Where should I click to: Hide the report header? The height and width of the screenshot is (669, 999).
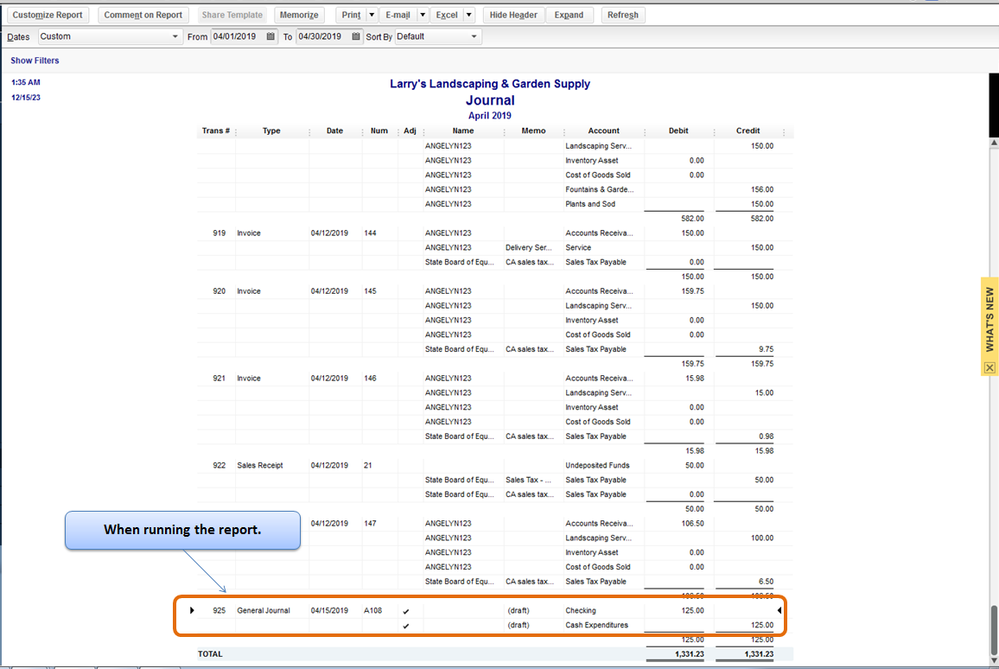click(514, 15)
